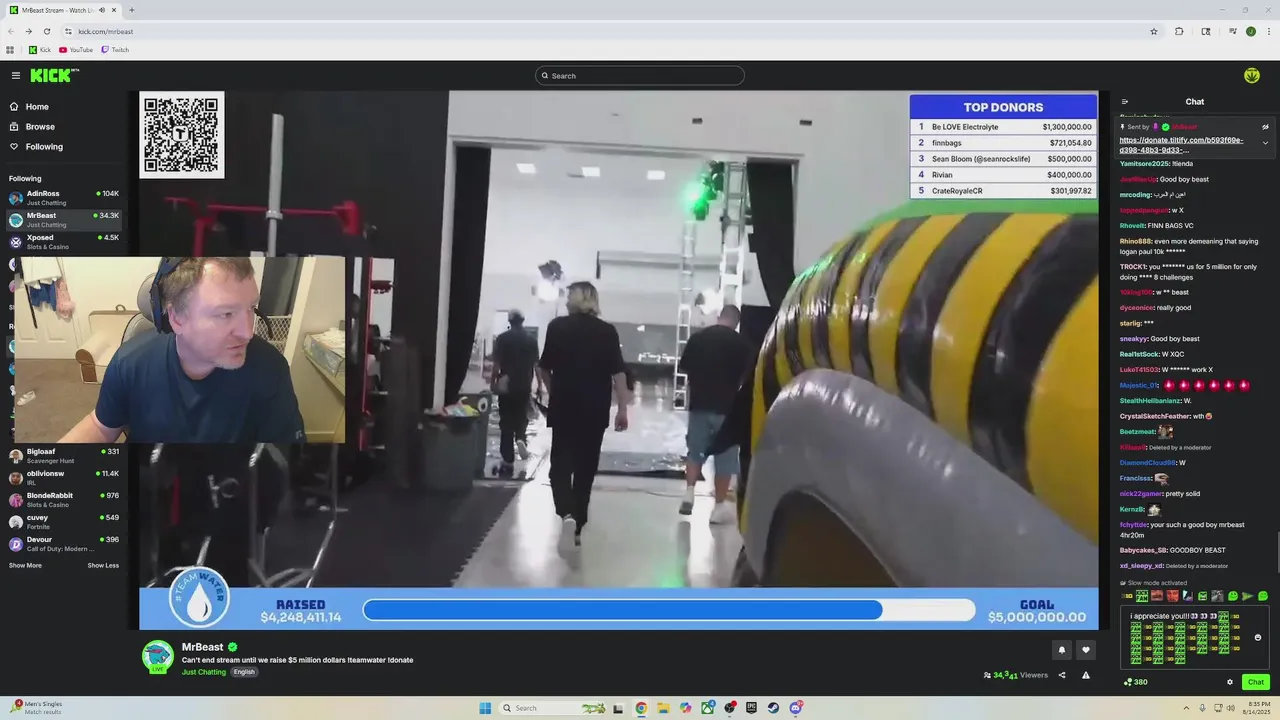Open File Explorer from the taskbar
Viewport: 1280px width, 720px height.
click(x=663, y=708)
